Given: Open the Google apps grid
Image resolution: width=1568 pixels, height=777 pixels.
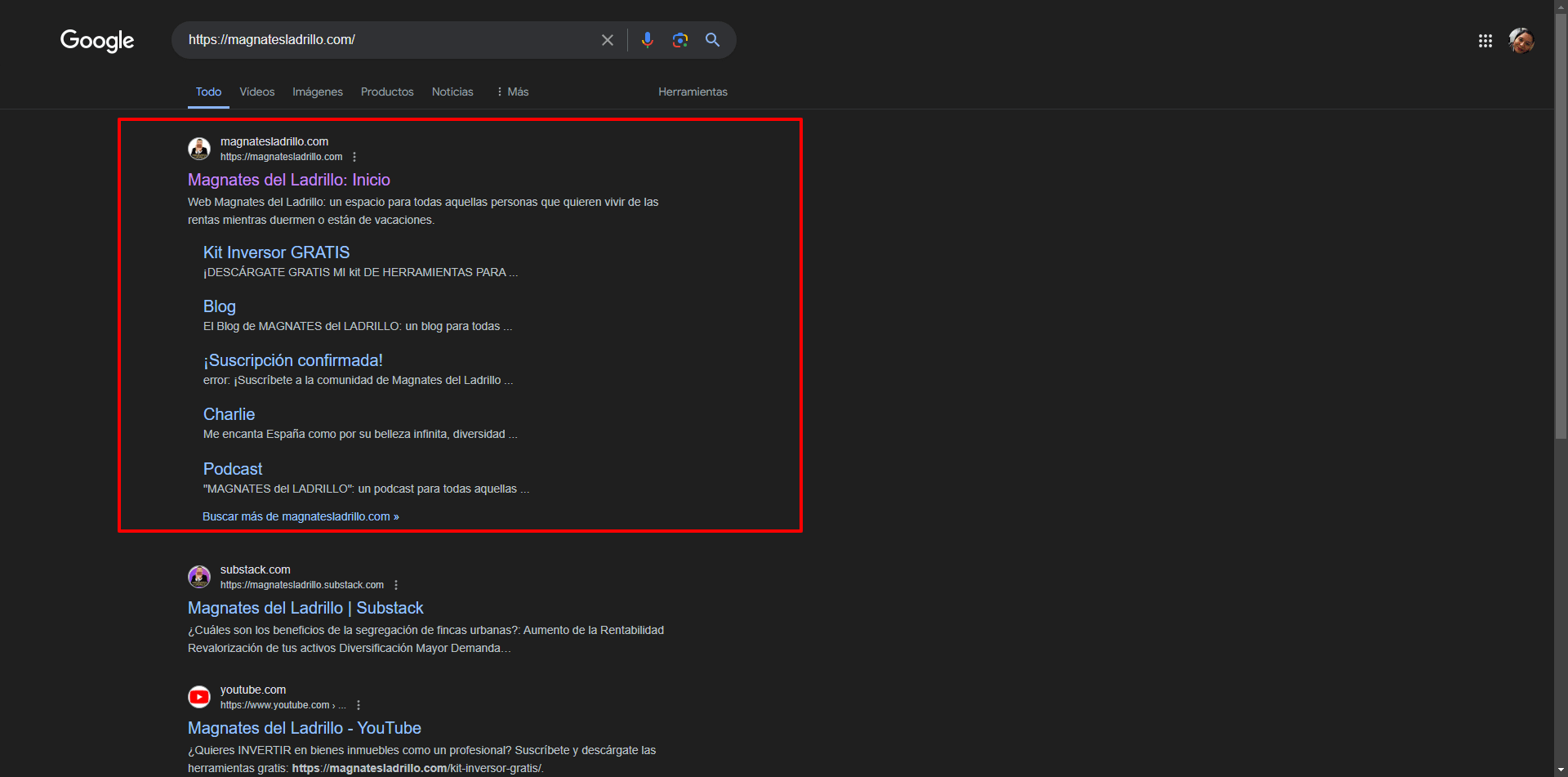Looking at the screenshot, I should point(1486,41).
